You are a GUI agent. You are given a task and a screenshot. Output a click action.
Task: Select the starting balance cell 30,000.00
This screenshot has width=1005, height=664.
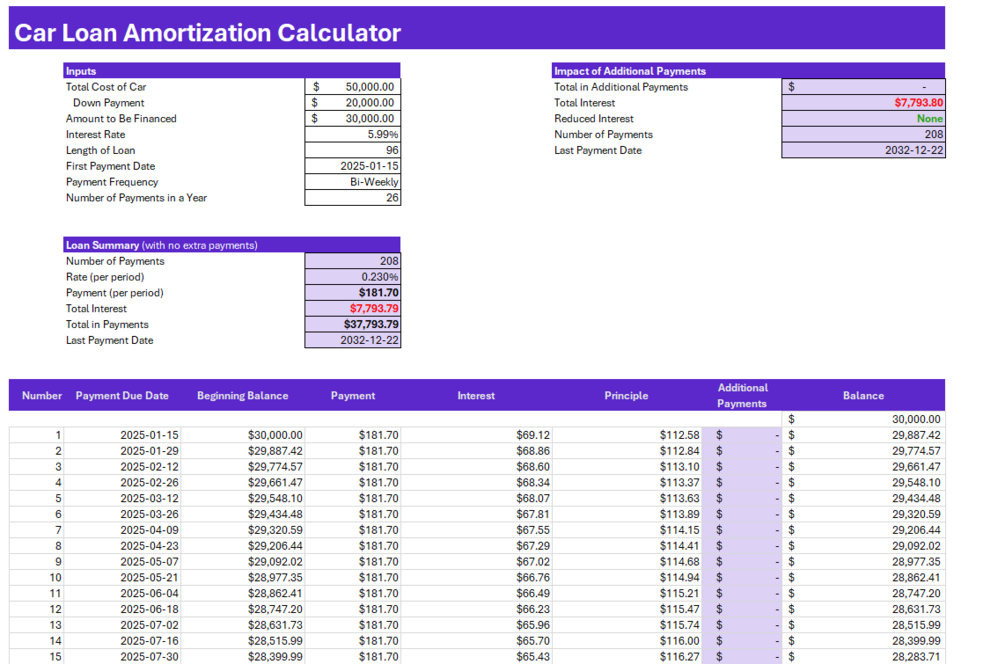[863, 419]
